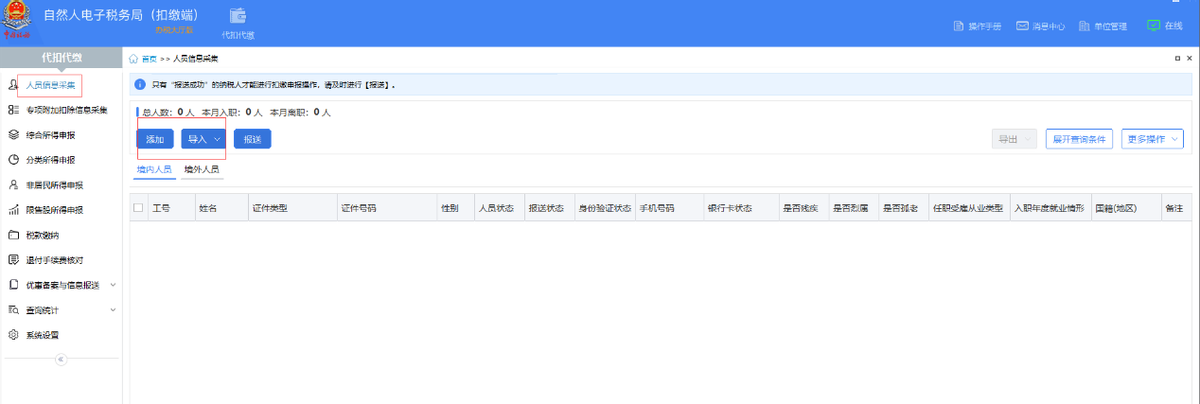Open the 更多操作 dropdown

click(1153, 139)
